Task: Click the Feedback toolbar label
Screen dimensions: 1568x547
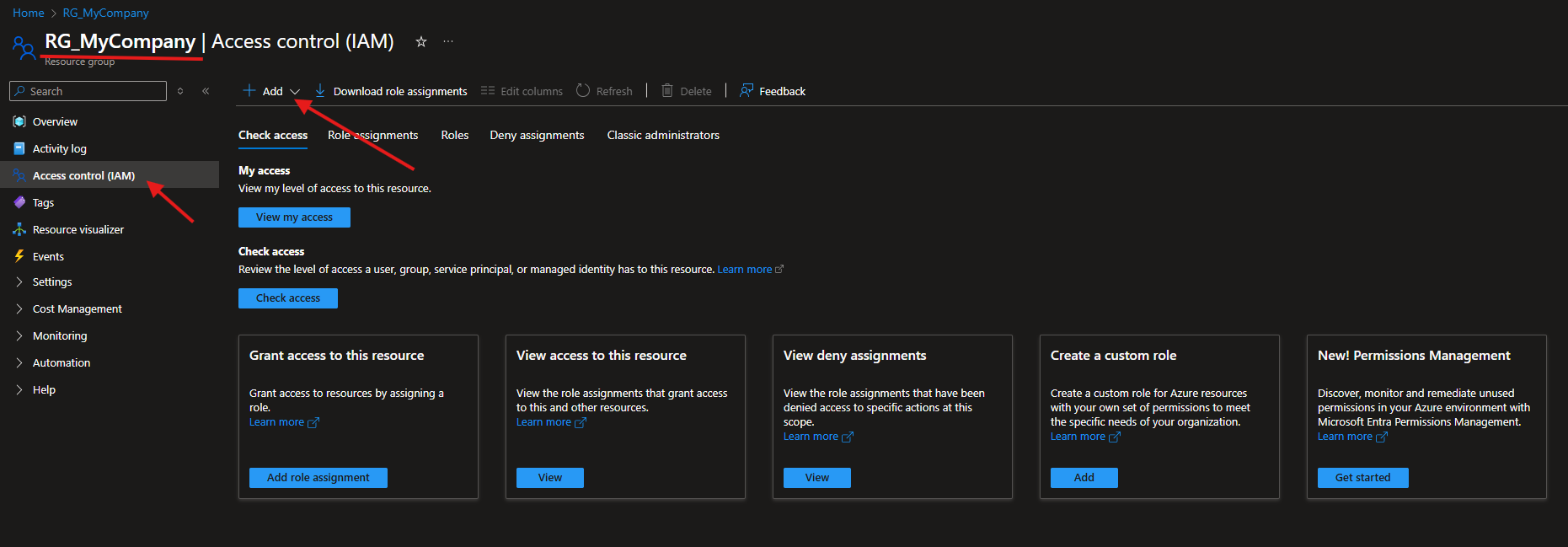Action: click(x=782, y=91)
